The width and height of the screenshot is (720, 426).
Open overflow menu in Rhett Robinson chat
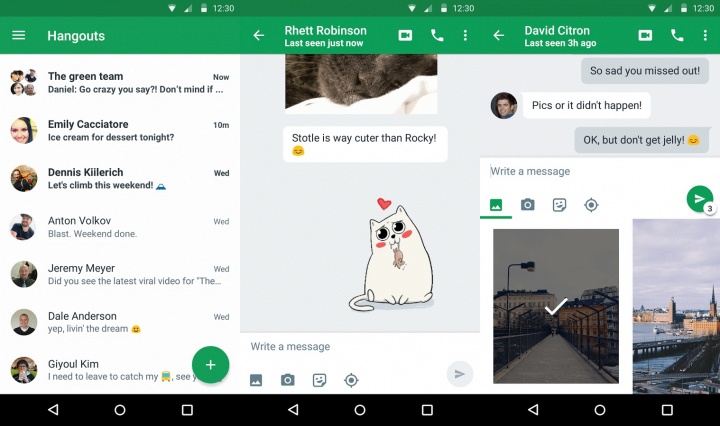tap(465, 35)
